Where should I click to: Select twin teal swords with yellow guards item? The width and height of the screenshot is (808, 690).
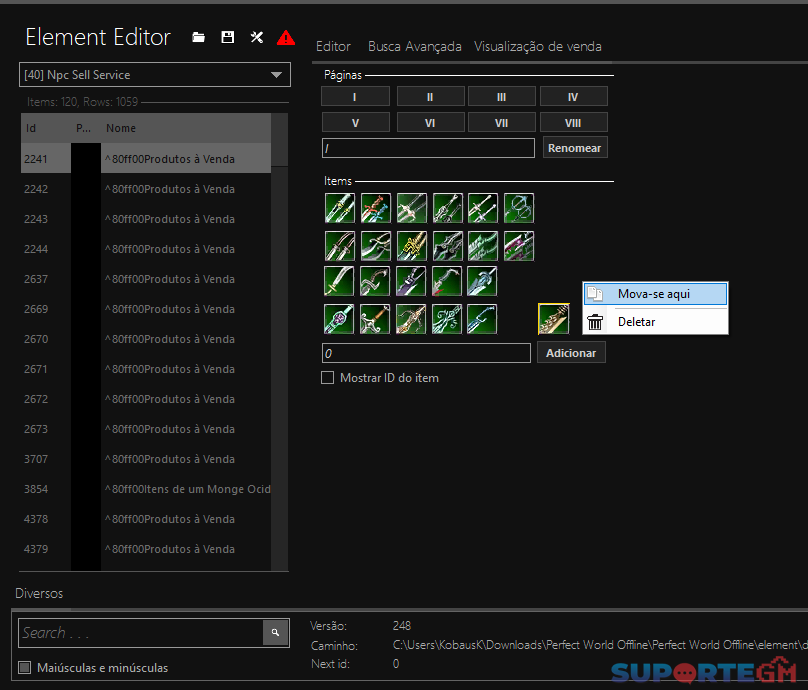[340, 208]
